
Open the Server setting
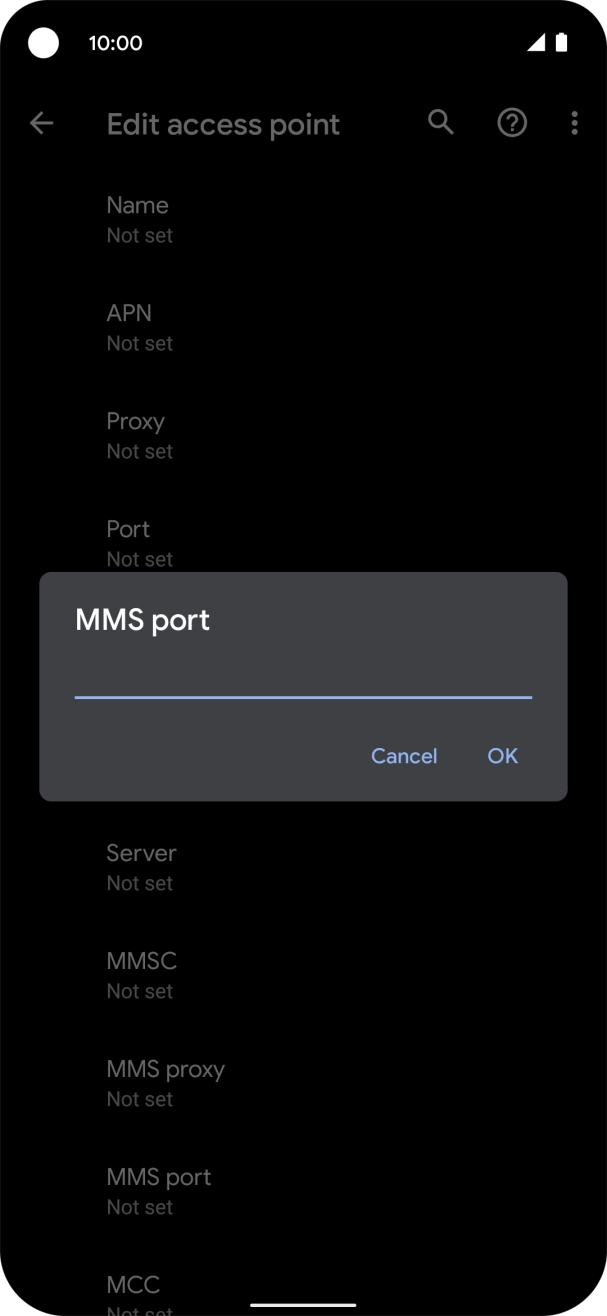[141, 867]
